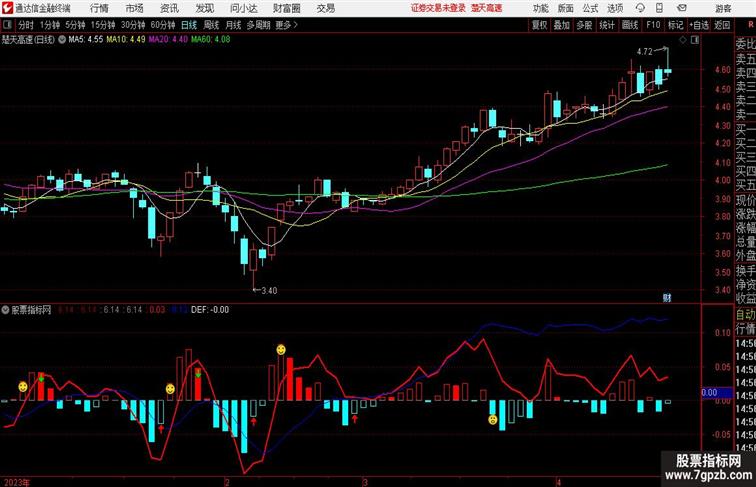
Task: Click the 叠加 overlay button
Action: [562, 25]
